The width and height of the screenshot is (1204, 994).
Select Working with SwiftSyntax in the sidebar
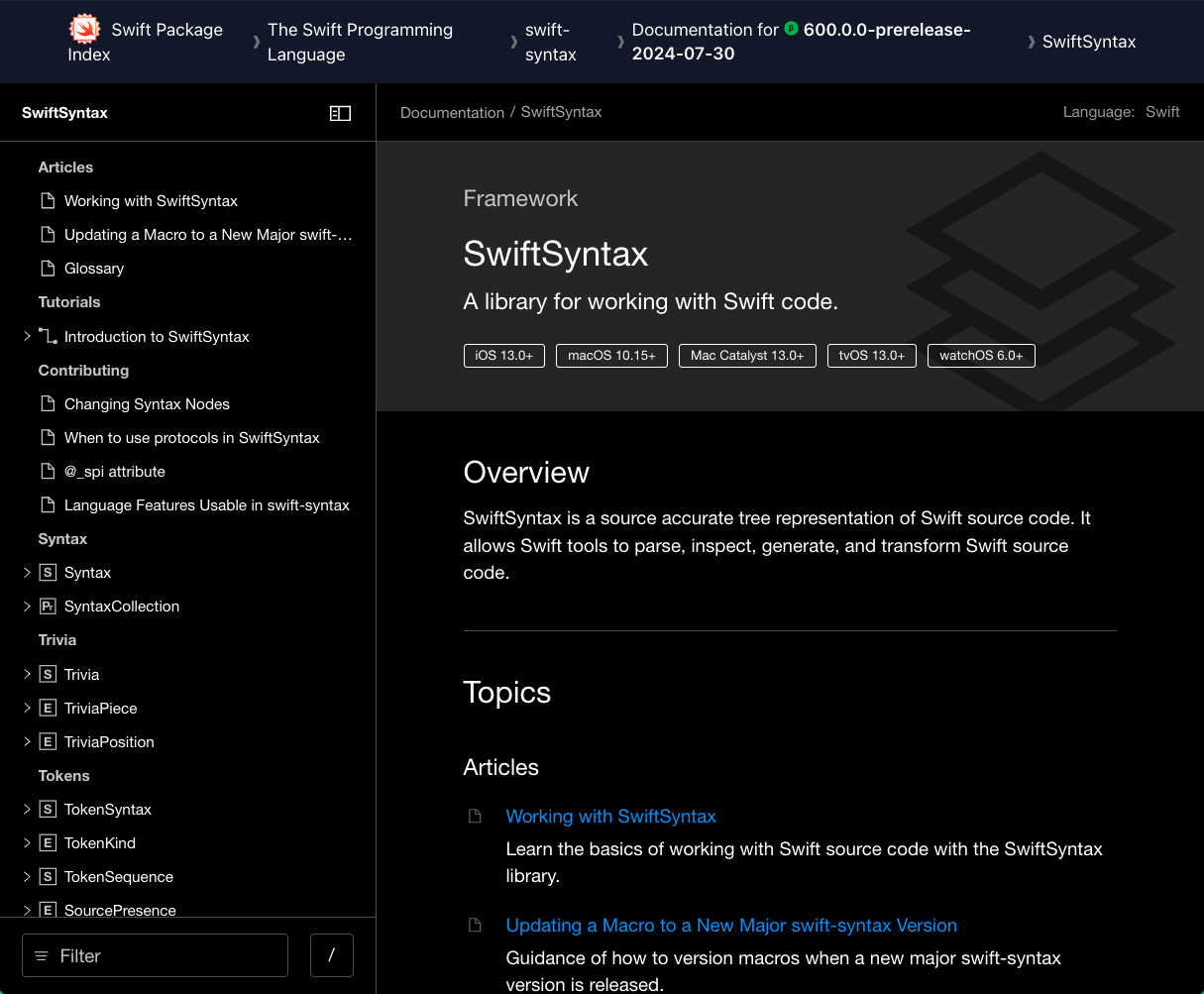(151, 201)
